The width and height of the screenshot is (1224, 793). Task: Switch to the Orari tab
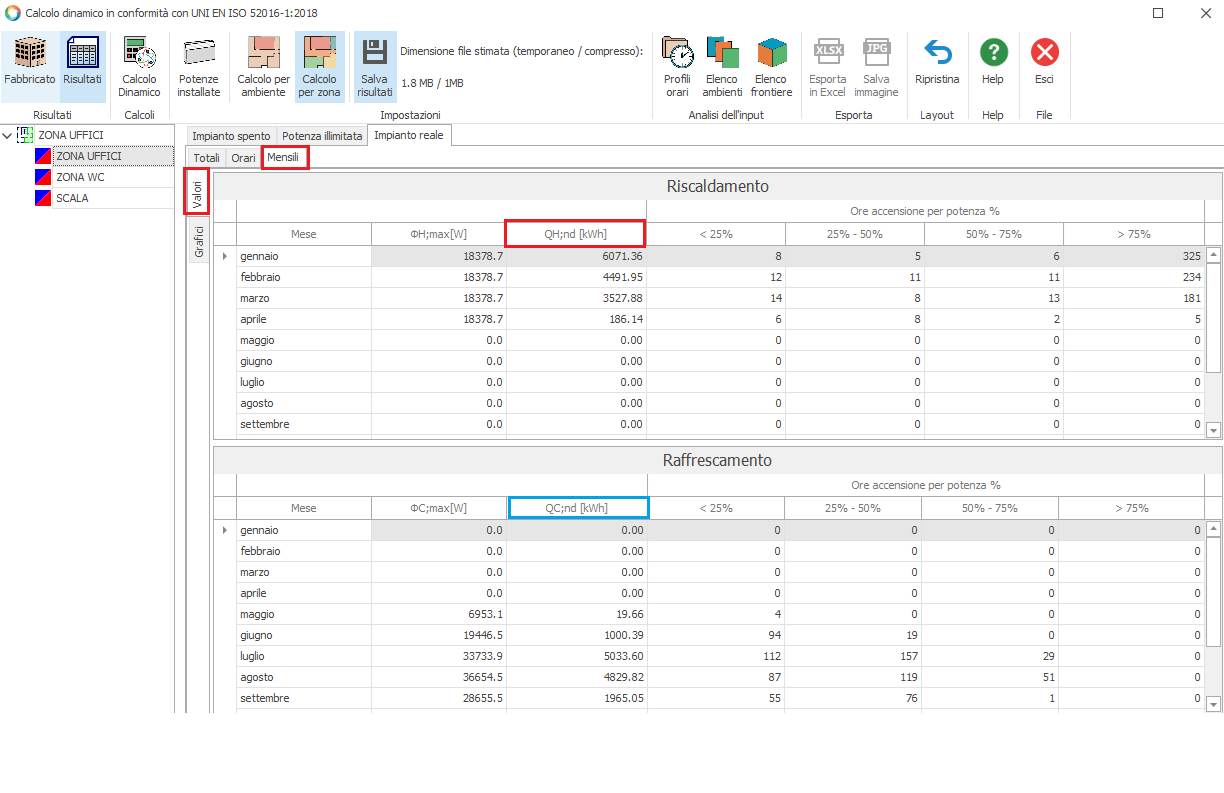pos(243,158)
